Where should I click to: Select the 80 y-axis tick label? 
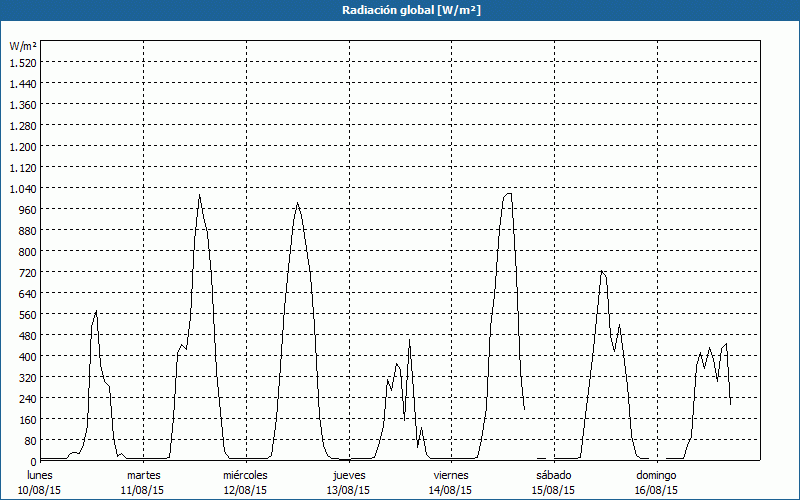[x=30, y=440]
